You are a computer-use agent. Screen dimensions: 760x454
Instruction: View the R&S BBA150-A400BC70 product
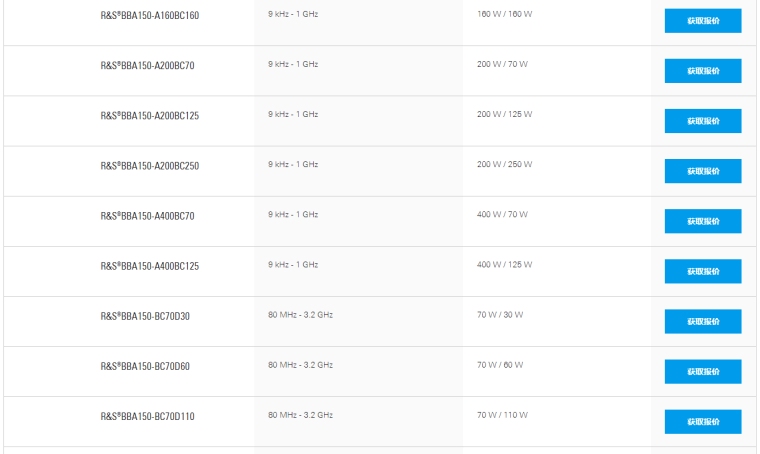click(147, 216)
